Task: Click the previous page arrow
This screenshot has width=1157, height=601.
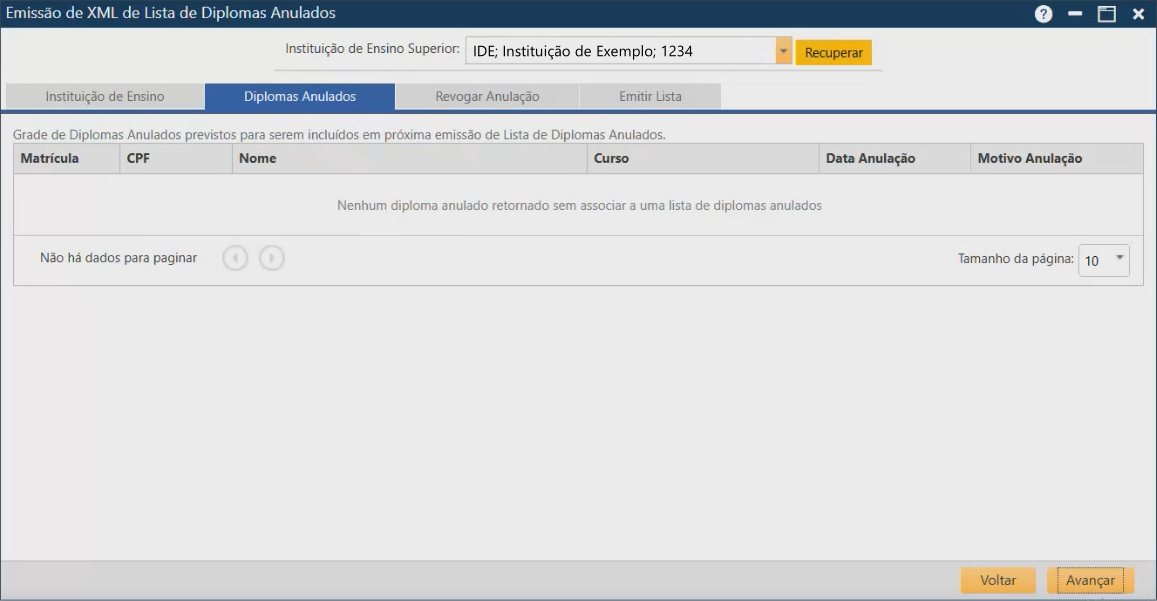Action: pyautogui.click(x=236, y=257)
